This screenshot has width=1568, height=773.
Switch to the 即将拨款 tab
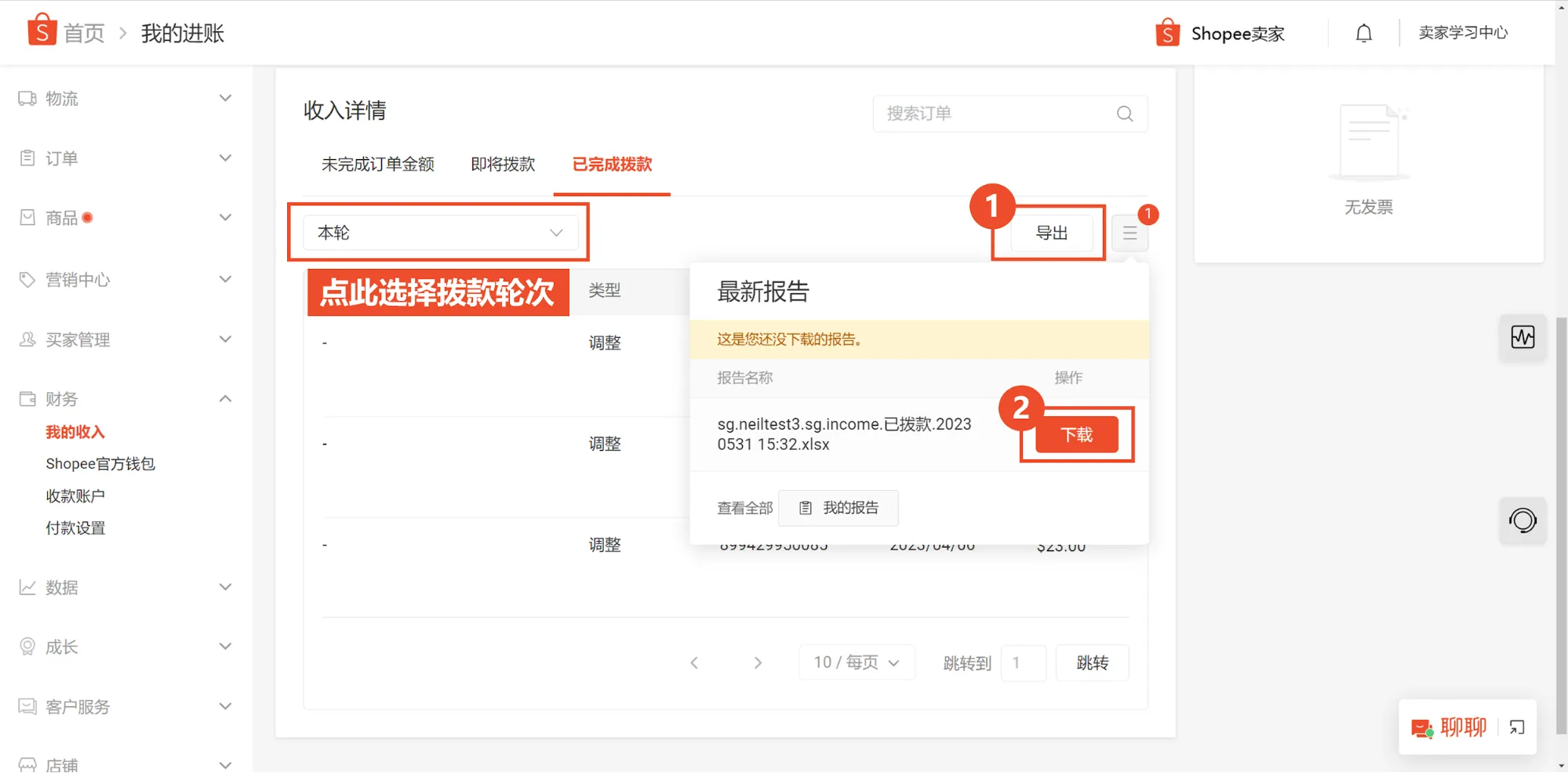click(x=501, y=165)
